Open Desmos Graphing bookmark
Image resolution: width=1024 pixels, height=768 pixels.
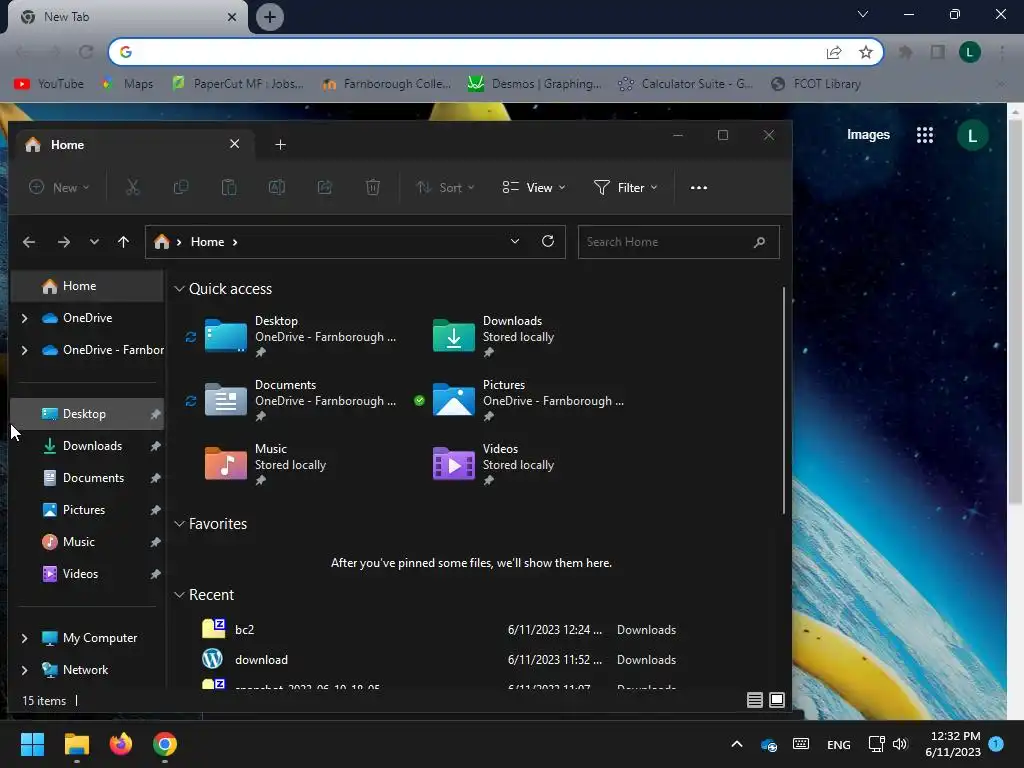coord(535,84)
